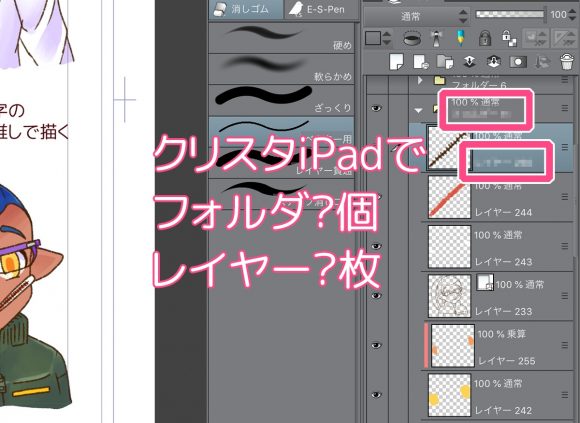580x423 pixels.
Task: Switch to the E-S-Pen tab
Action: click(321, 9)
